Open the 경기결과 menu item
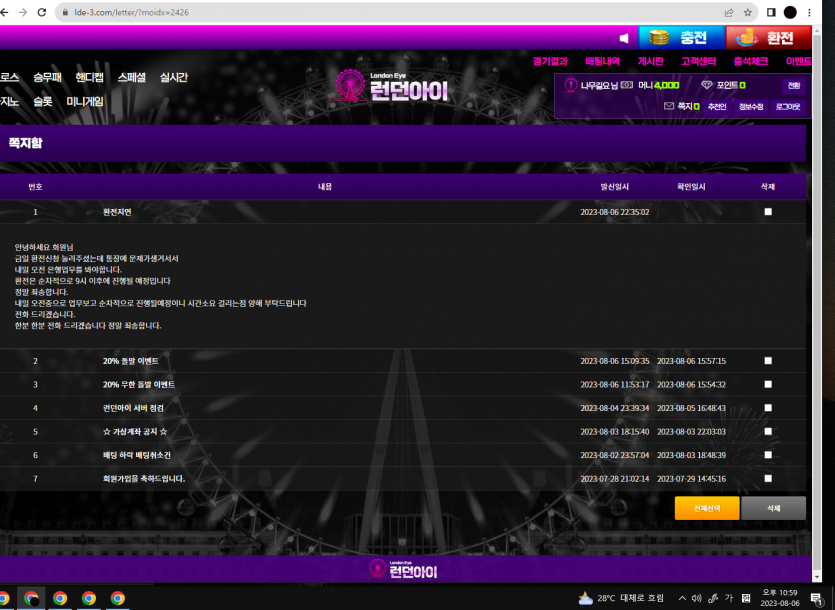The height and width of the screenshot is (610, 835). (550, 61)
